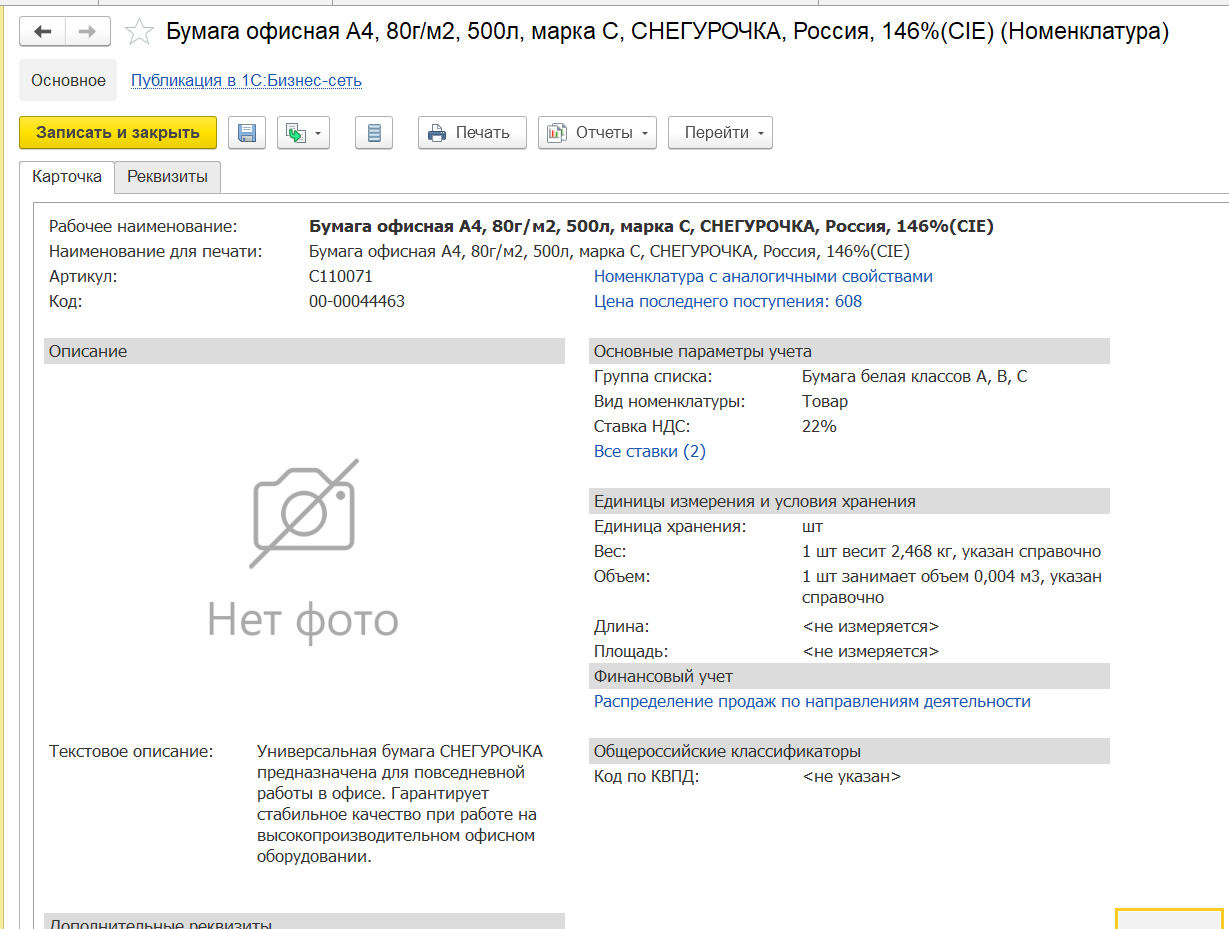Click the Универсальная бумага СНЕГУРОЧКА description text
1229x929 pixels.
coord(400,804)
